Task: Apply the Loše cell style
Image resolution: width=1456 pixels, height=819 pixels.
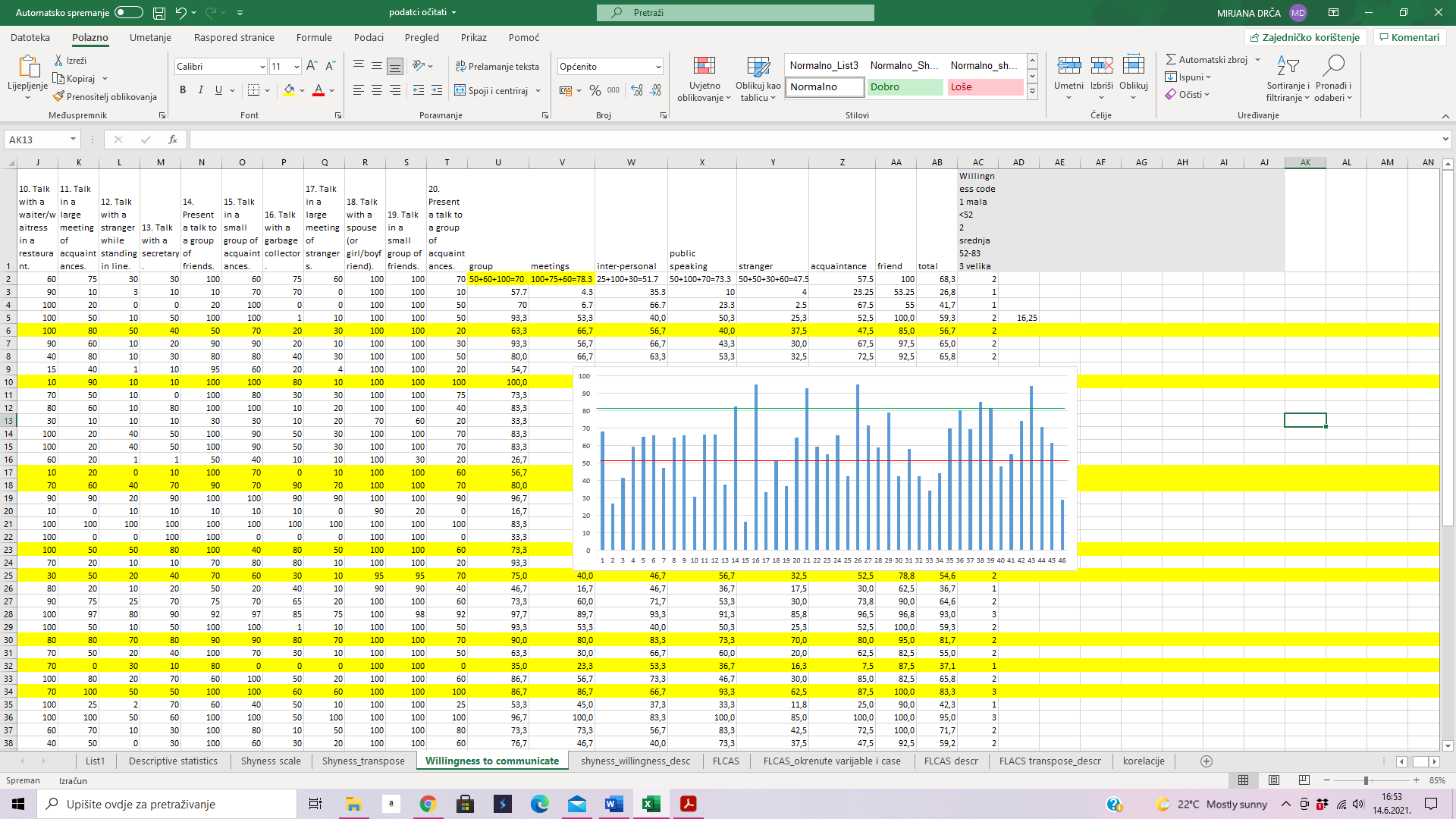Action: pyautogui.click(x=985, y=87)
